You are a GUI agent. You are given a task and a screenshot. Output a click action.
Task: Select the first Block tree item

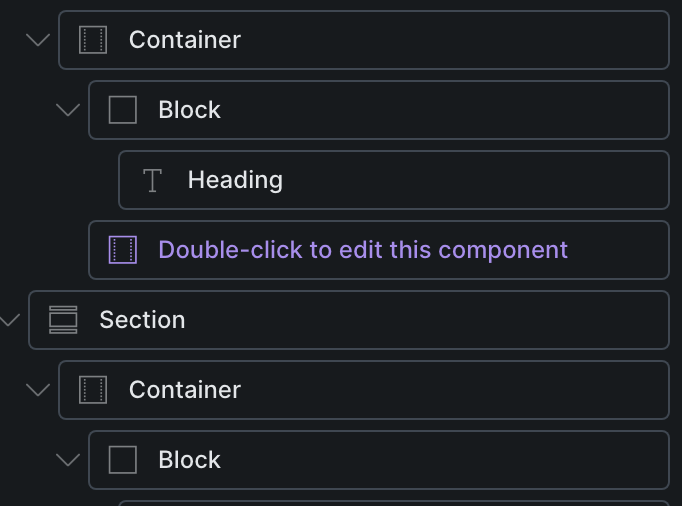click(x=379, y=110)
